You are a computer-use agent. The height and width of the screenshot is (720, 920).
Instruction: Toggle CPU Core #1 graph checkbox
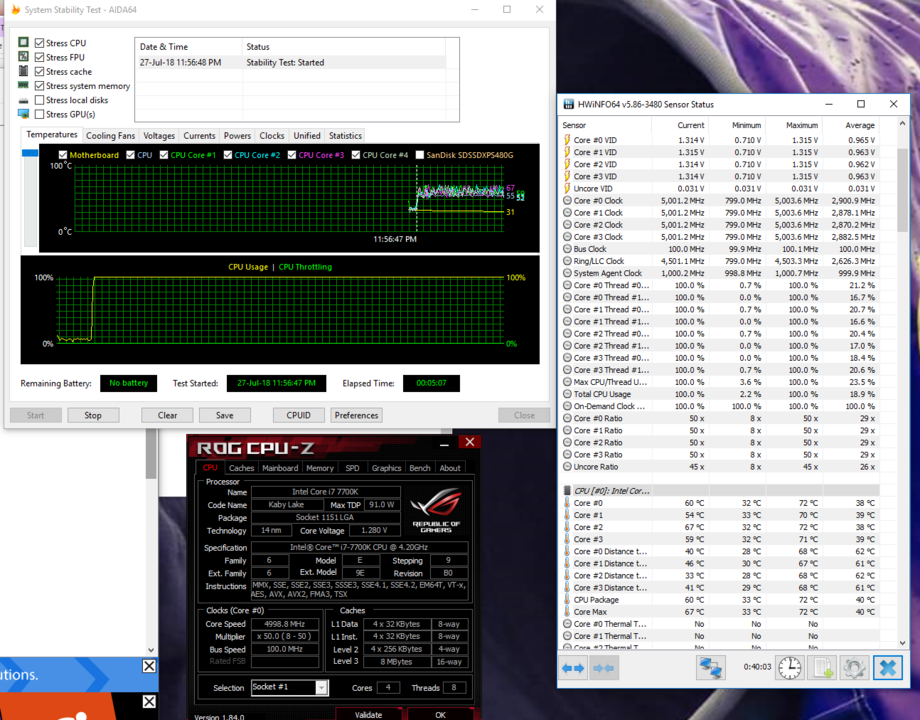click(x=164, y=155)
